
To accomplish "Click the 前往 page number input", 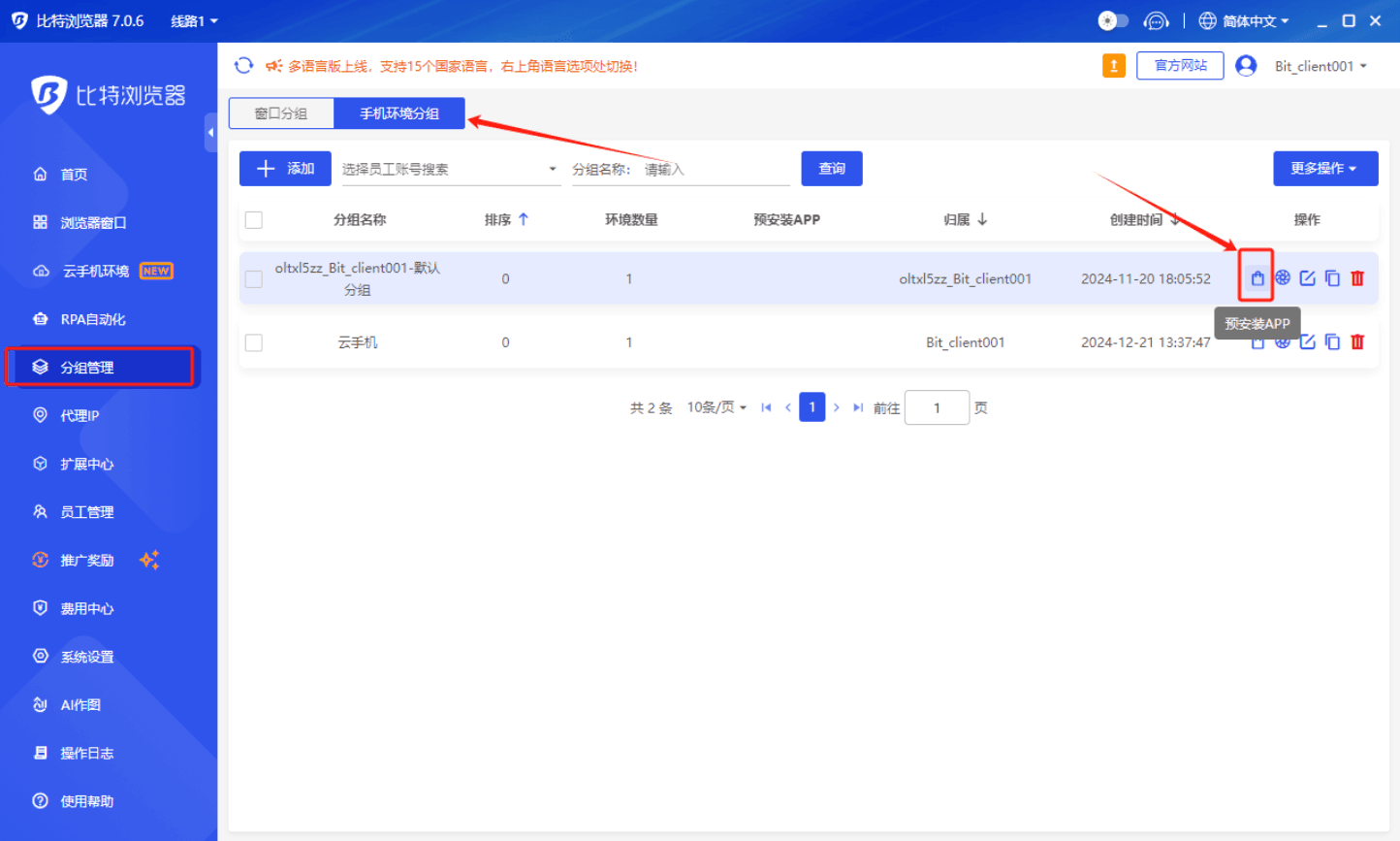I will coord(937,407).
